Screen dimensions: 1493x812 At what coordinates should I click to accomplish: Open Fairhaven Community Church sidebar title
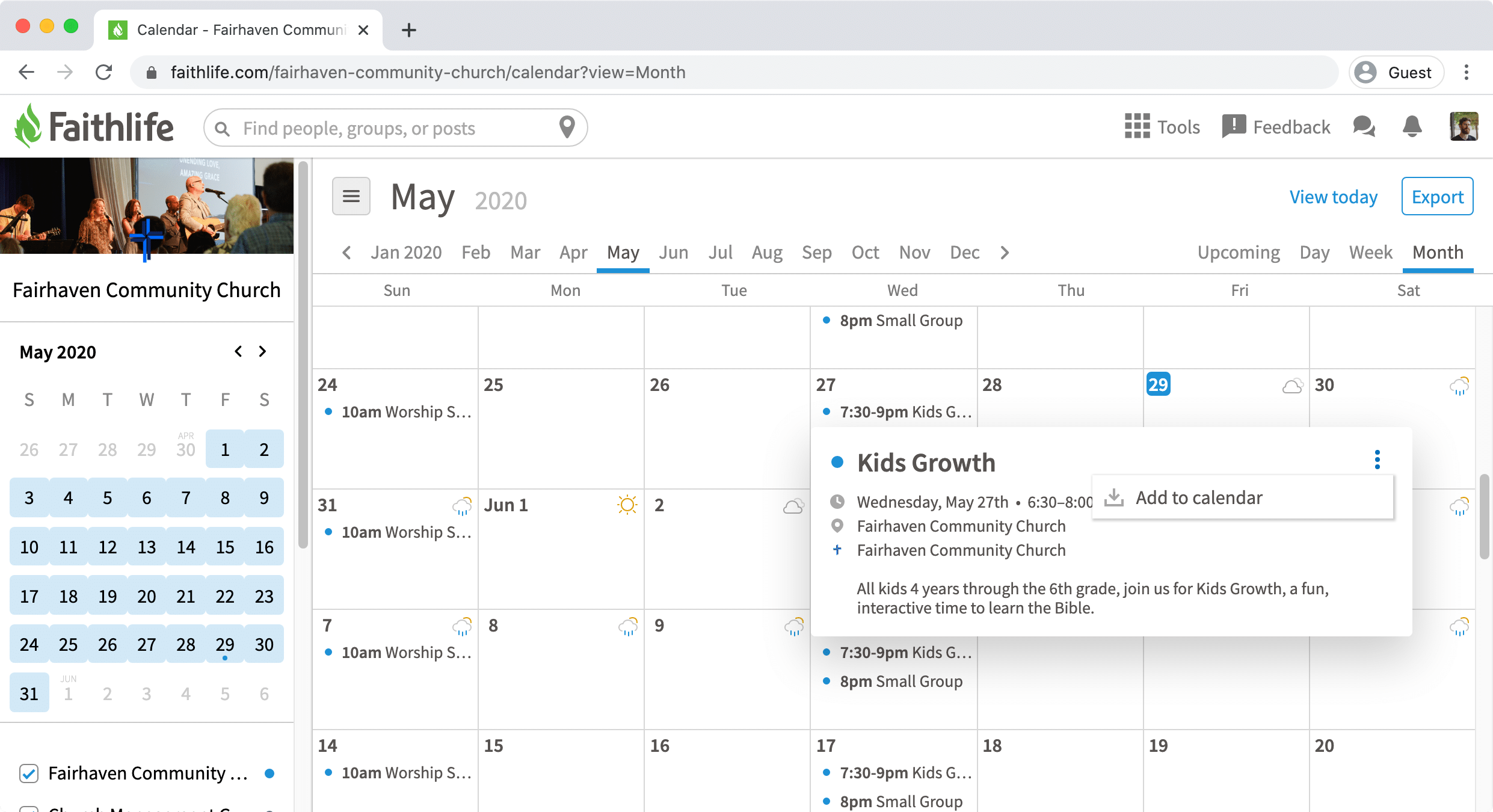pyautogui.click(x=147, y=290)
